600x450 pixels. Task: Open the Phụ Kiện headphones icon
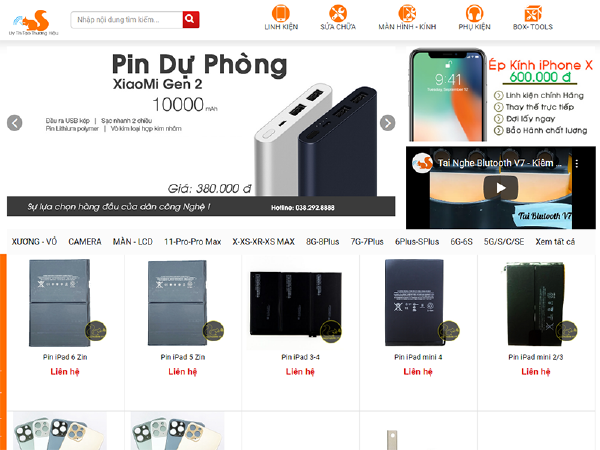474,13
